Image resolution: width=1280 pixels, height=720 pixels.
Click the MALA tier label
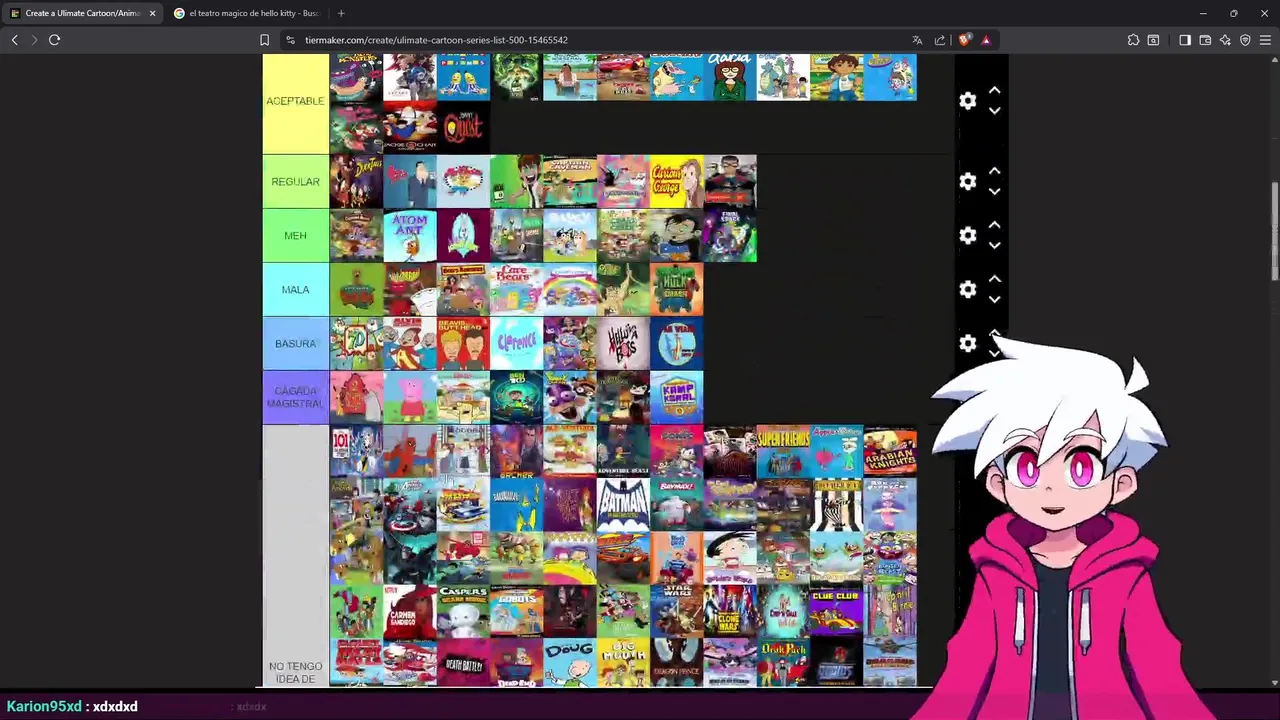[295, 290]
